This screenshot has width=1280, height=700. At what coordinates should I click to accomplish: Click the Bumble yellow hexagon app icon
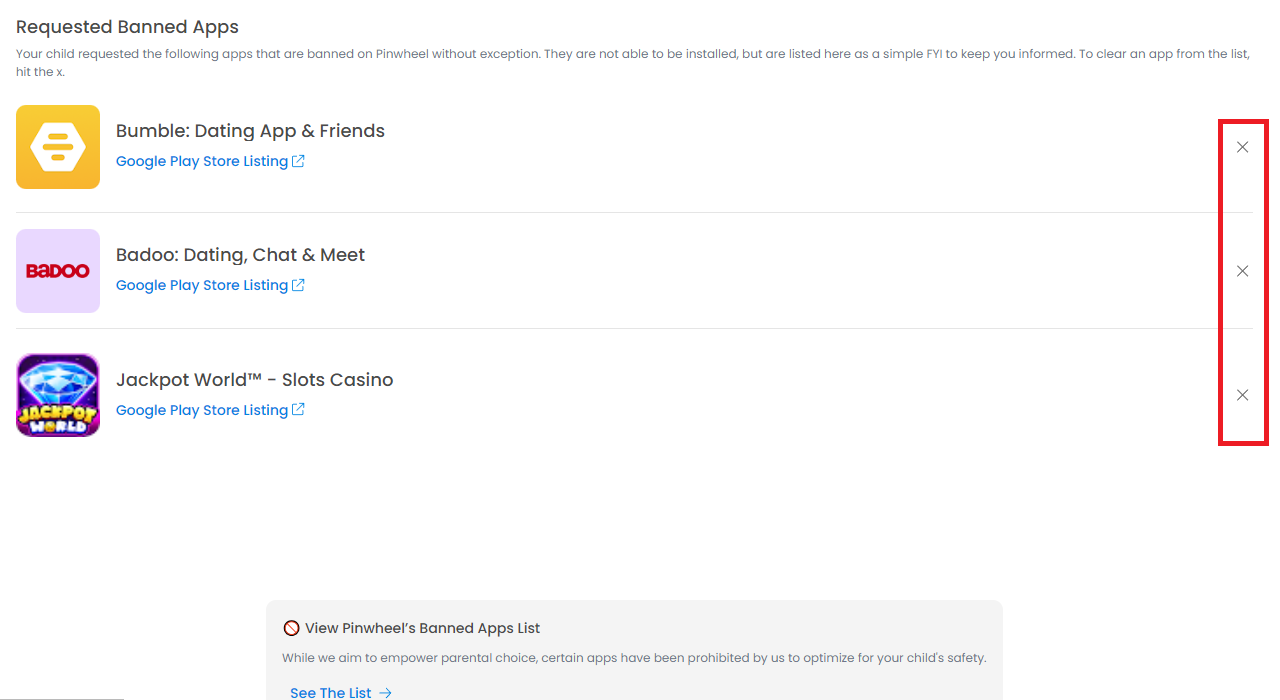(58, 147)
